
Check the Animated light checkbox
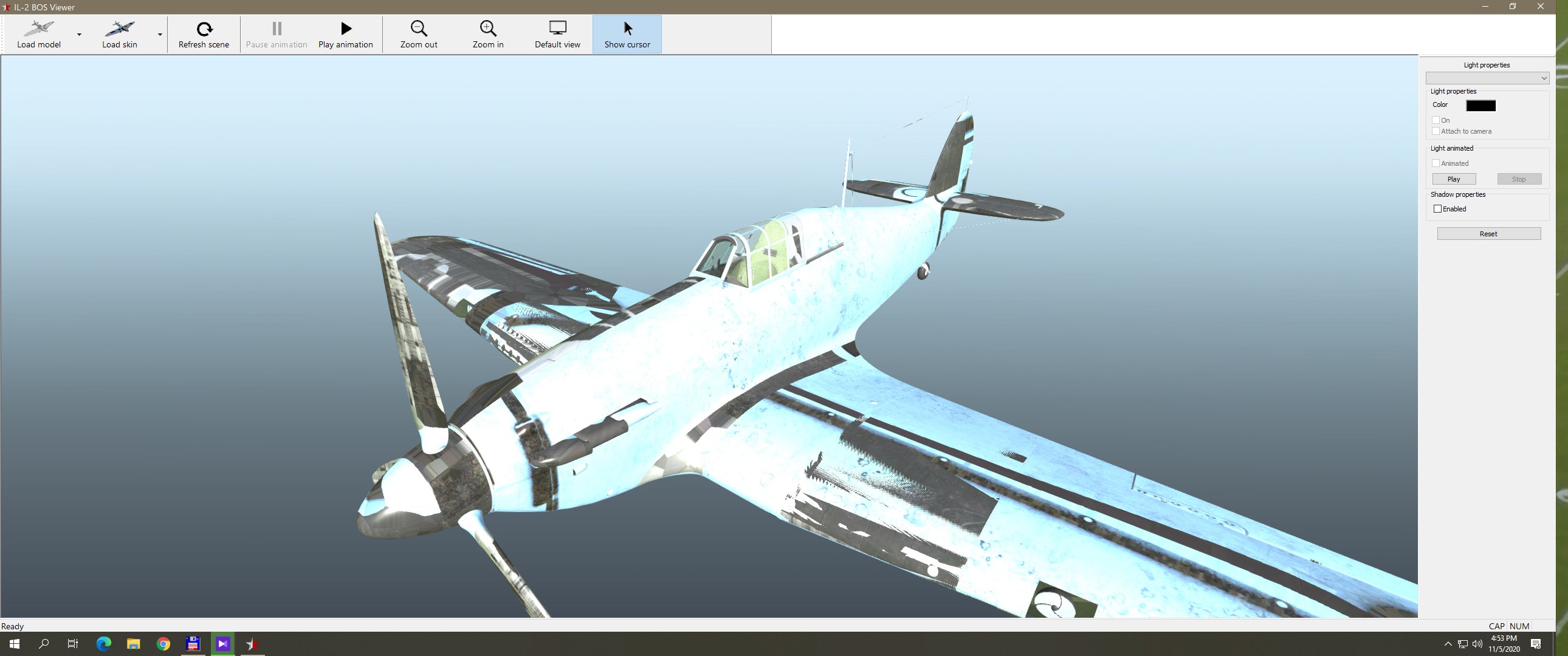1436,163
